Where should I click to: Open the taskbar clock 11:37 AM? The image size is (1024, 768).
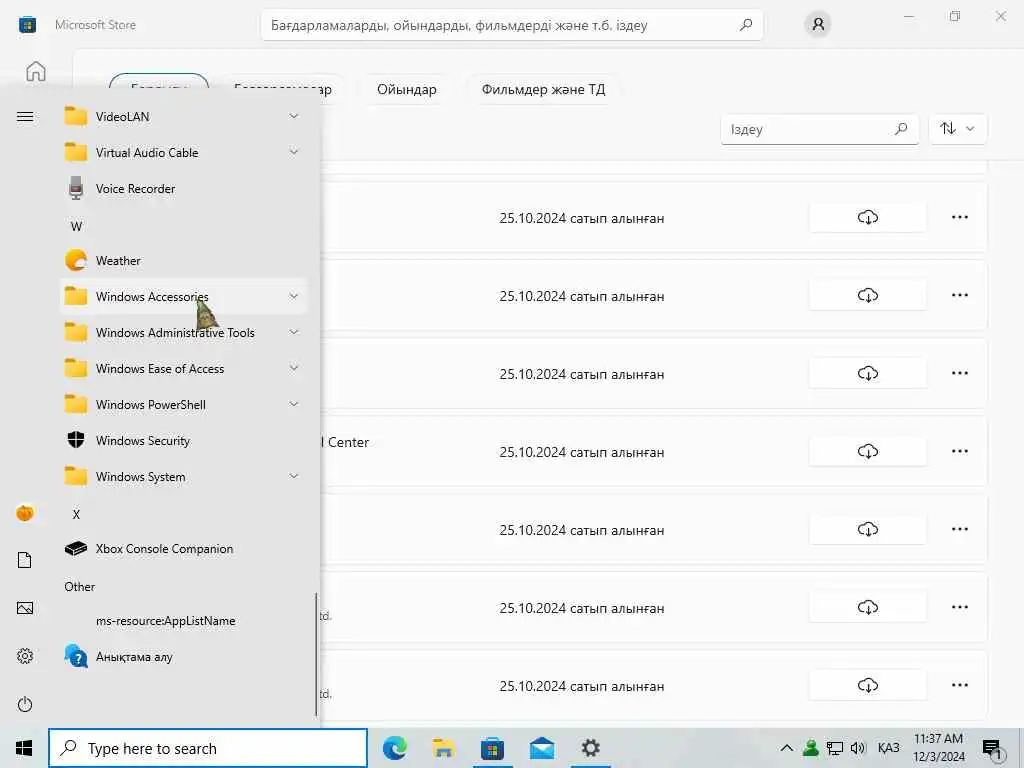(x=938, y=748)
